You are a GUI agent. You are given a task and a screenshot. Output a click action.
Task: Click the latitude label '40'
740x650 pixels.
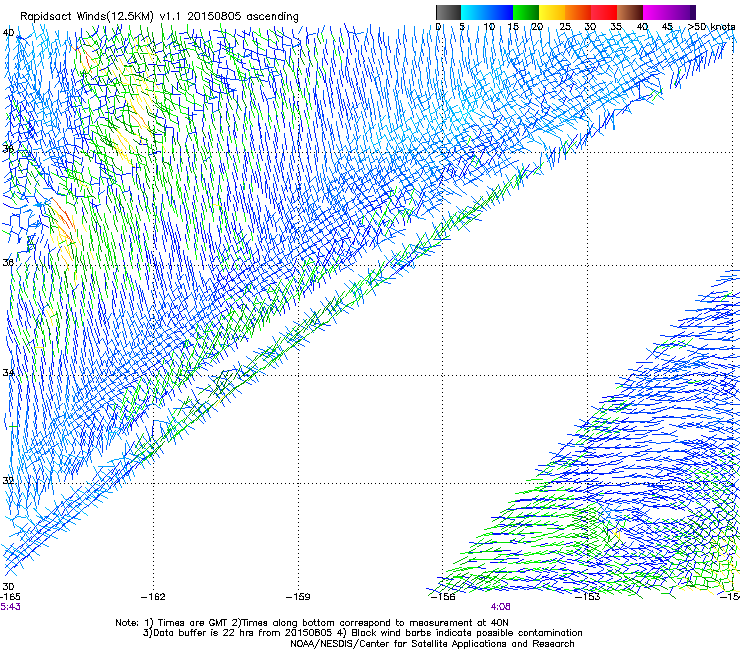coord(8,33)
